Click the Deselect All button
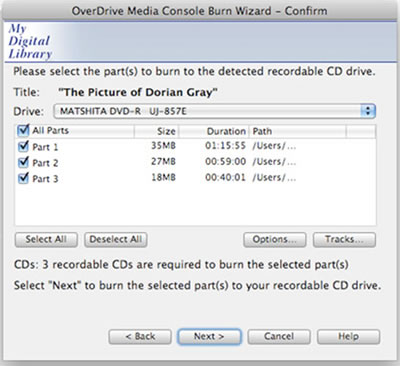The height and width of the screenshot is (366, 400). click(116, 239)
